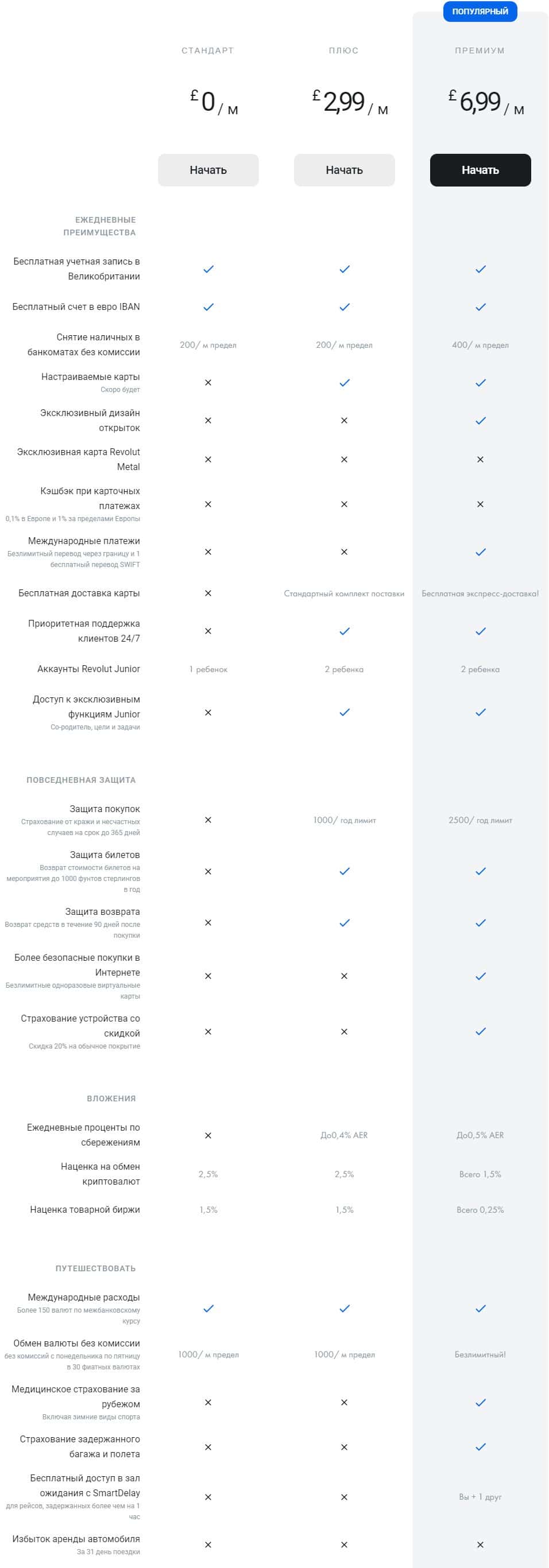Click Плюс checkmark for euro IBAN account
Screen dimensions: 549x1568
[344, 307]
